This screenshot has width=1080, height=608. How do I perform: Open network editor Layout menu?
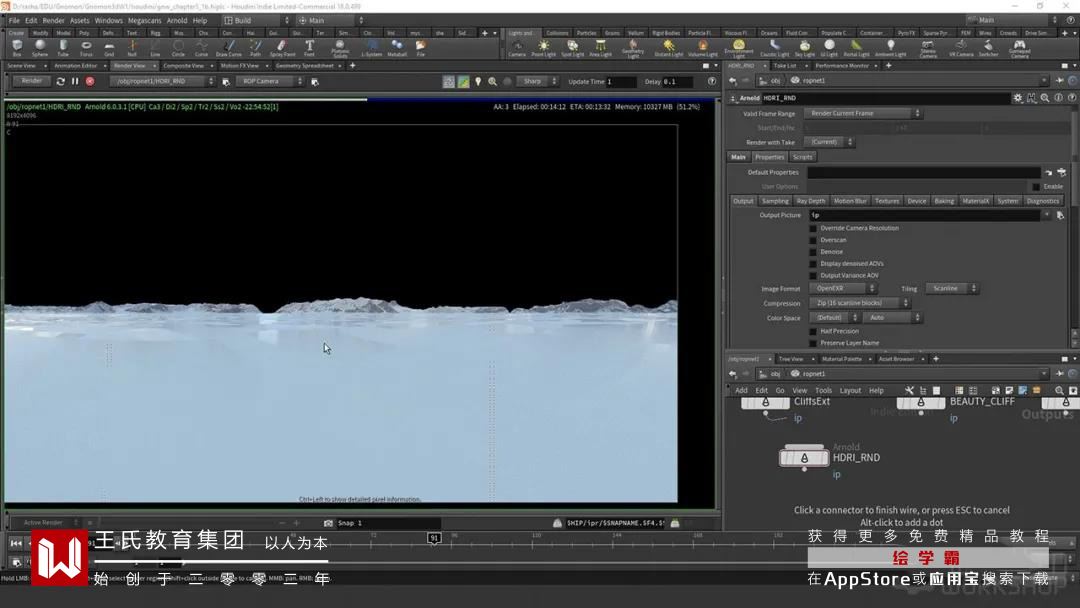850,390
